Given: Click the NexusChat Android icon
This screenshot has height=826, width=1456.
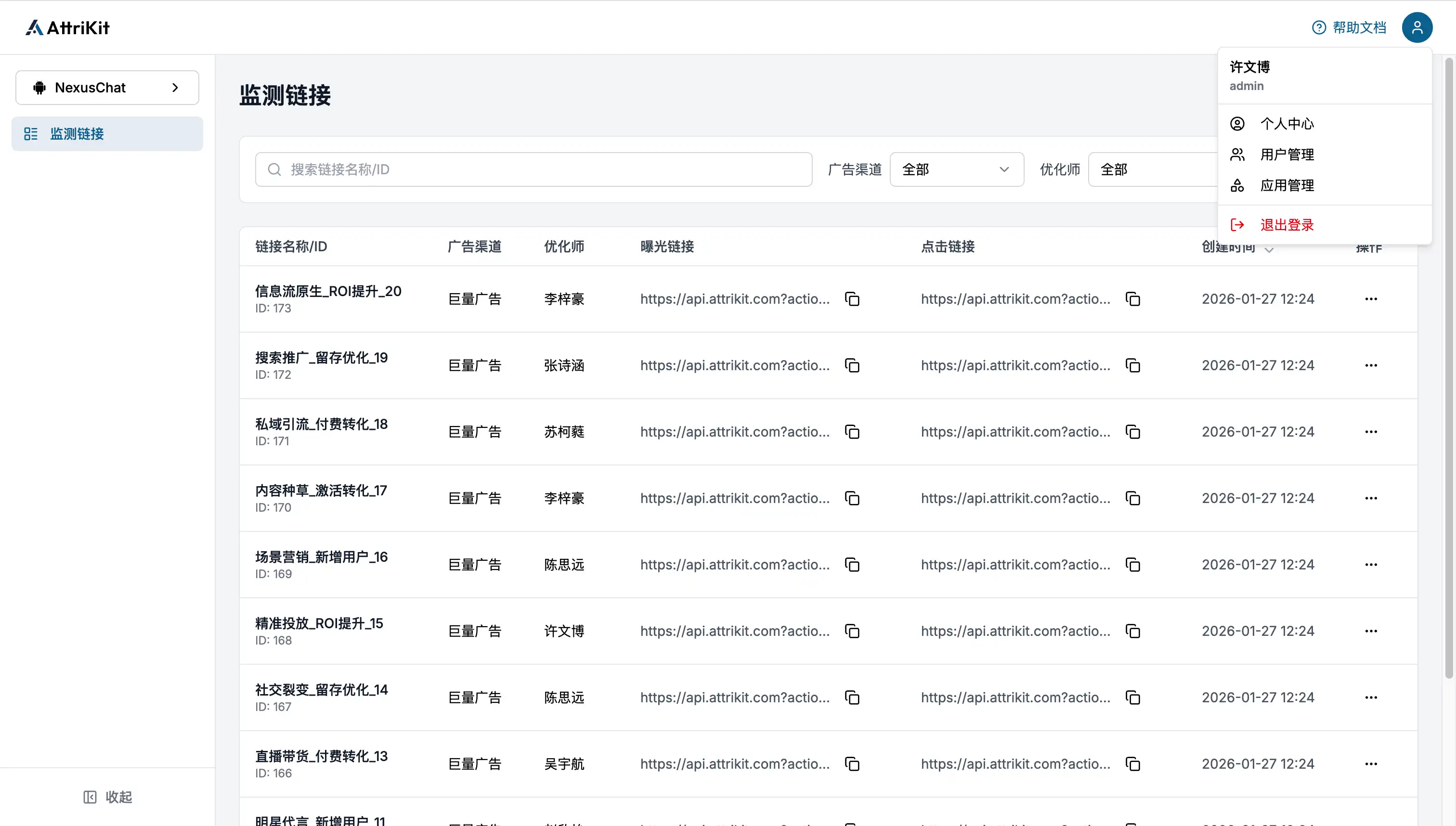Looking at the screenshot, I should pyautogui.click(x=39, y=88).
